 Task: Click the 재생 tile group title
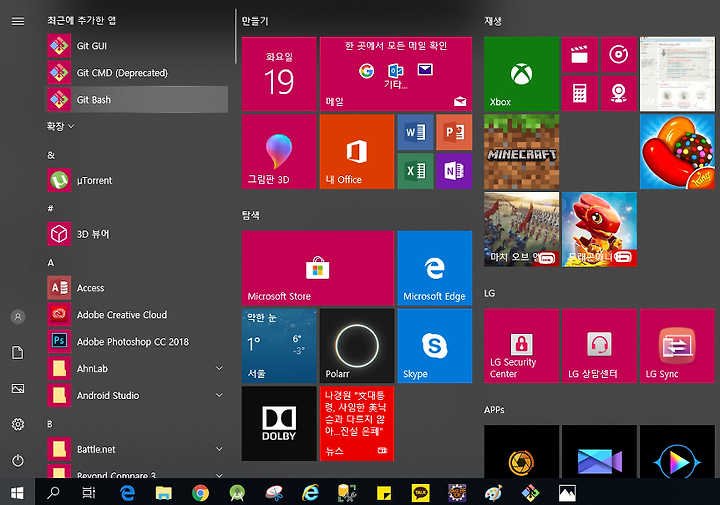pos(493,21)
